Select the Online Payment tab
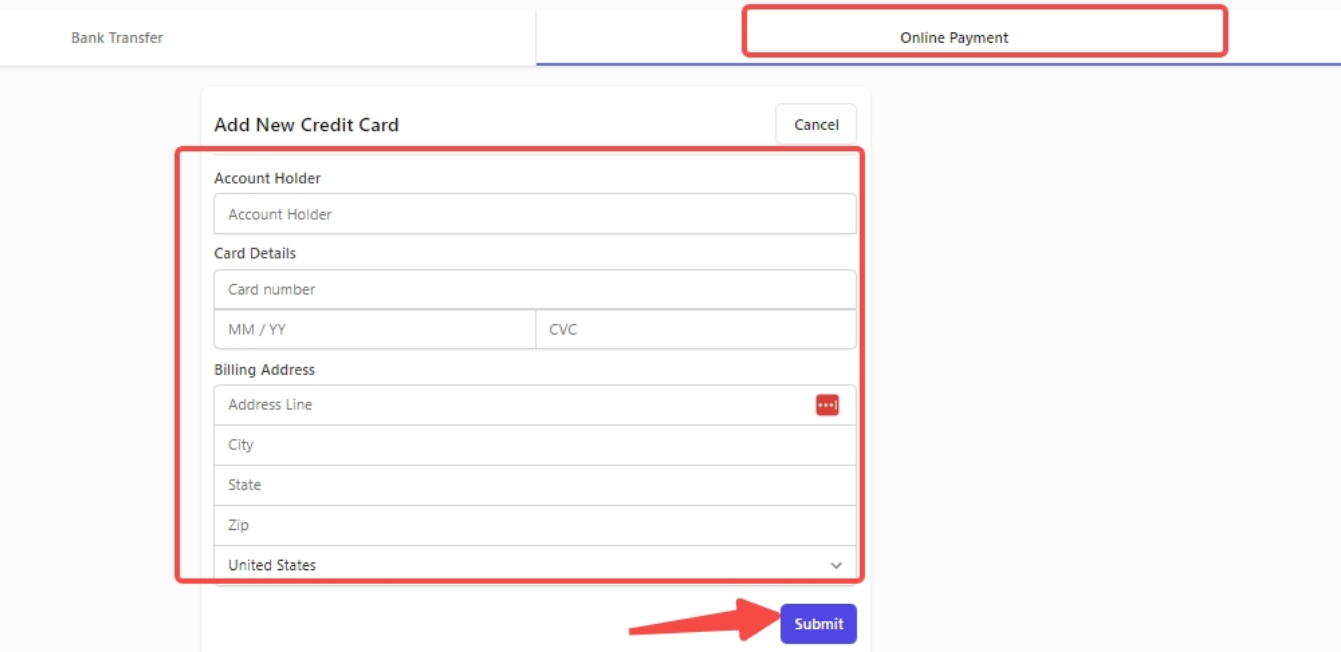This screenshot has height=652, width=1341. 954,38
